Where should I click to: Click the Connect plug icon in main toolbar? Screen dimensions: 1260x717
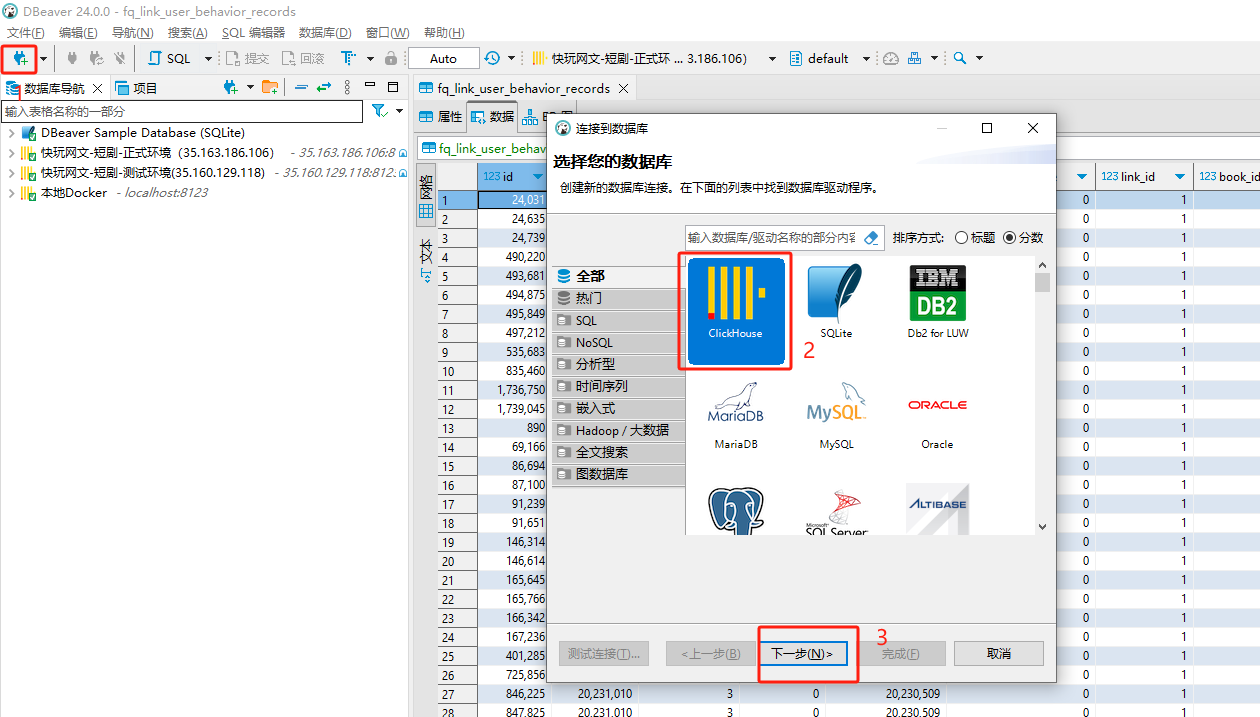click(72, 58)
